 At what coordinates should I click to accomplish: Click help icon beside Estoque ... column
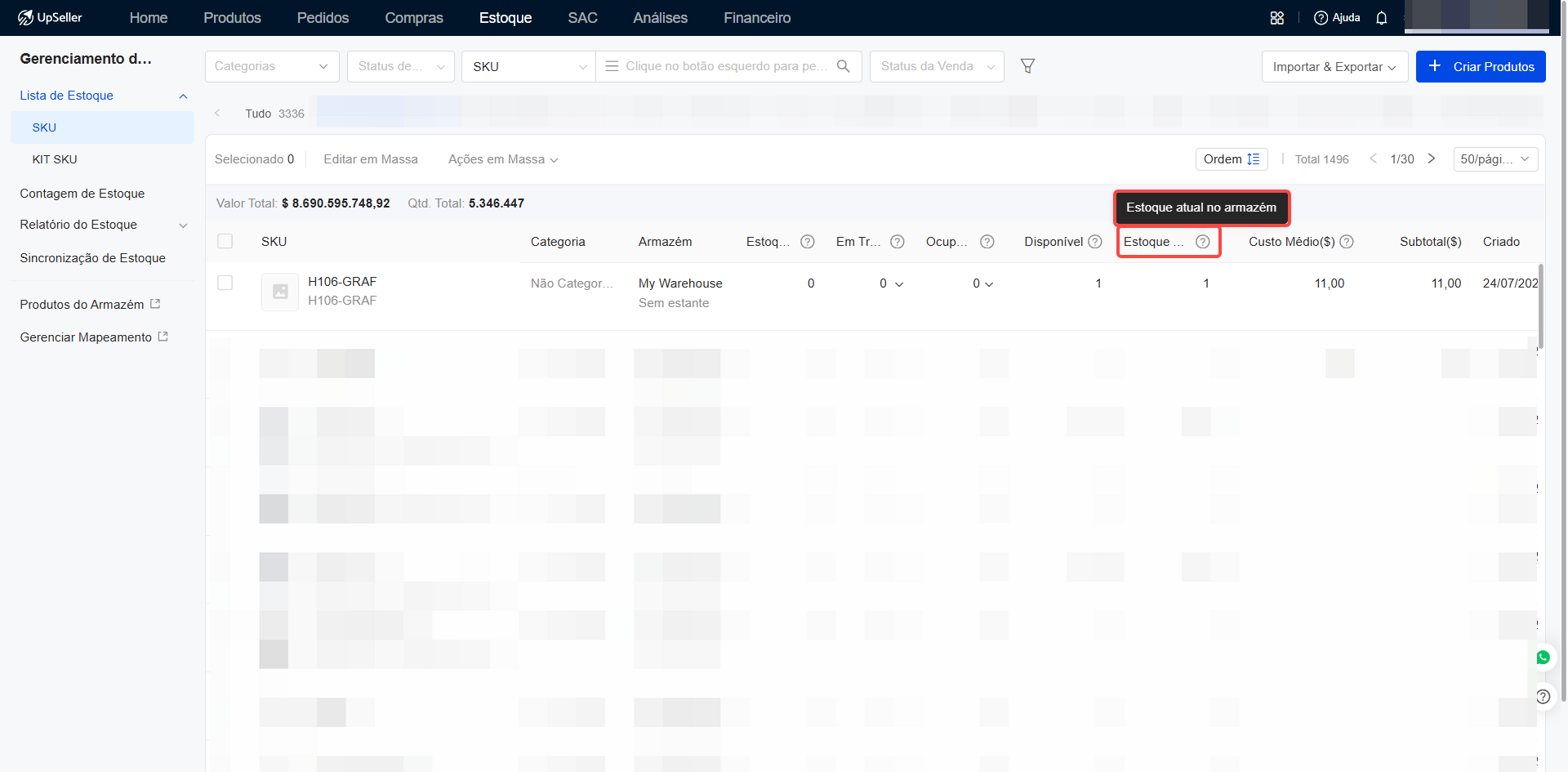tap(1203, 242)
